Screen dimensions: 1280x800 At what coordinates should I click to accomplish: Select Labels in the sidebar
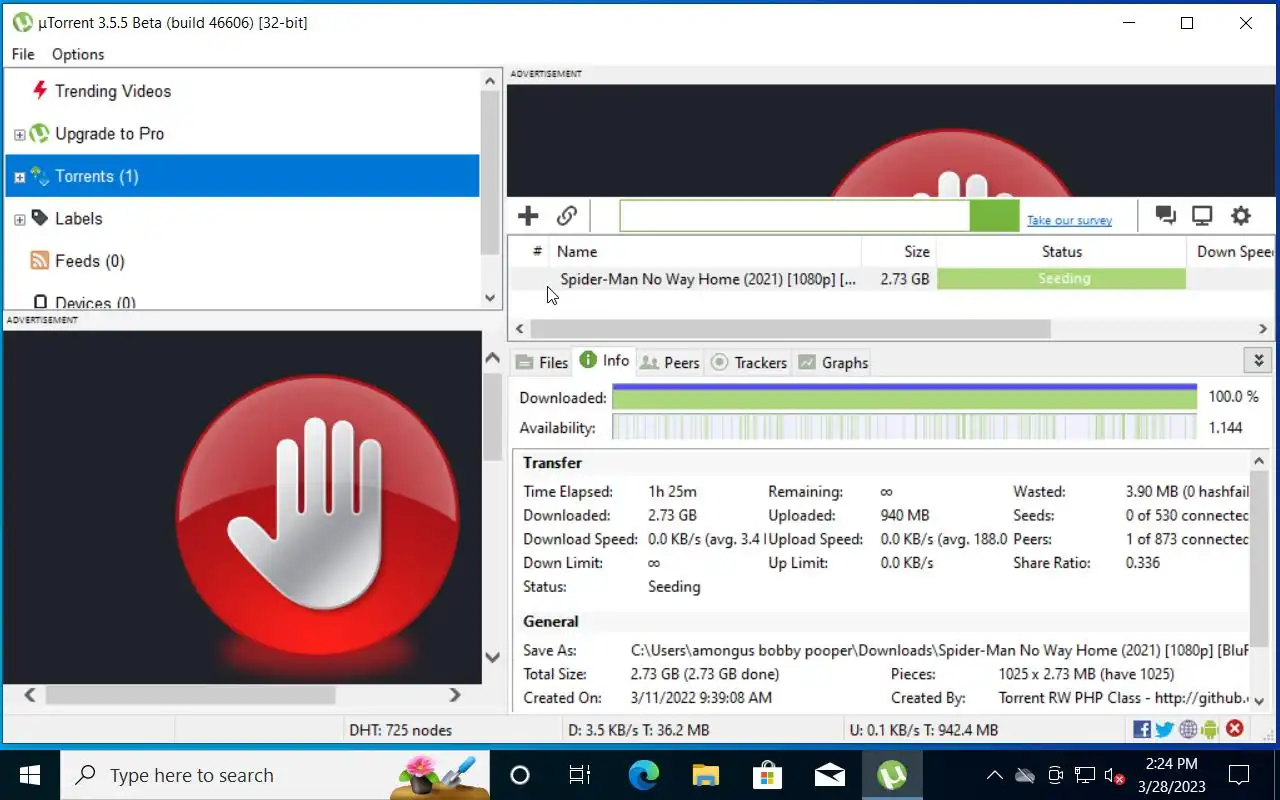(78, 219)
